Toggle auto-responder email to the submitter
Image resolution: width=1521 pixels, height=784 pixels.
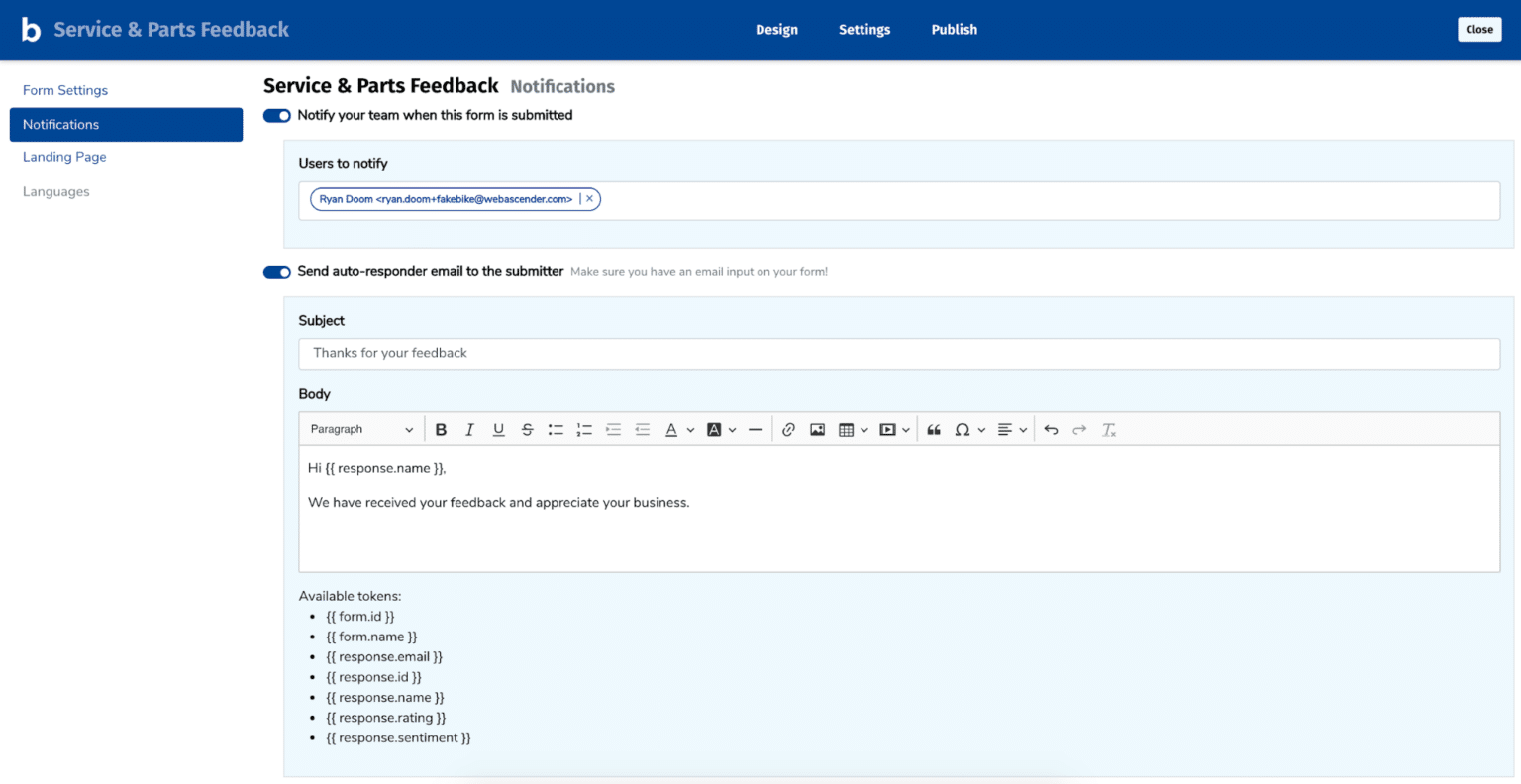(277, 272)
